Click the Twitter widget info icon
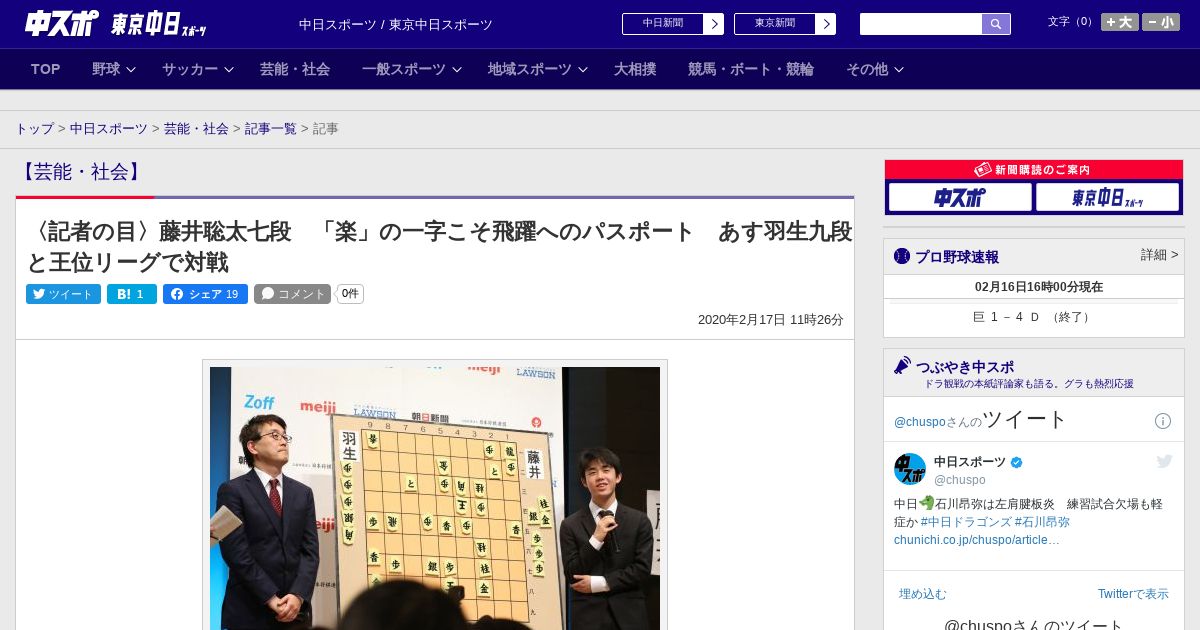Screen dimensions: 1200x630 1163,421
